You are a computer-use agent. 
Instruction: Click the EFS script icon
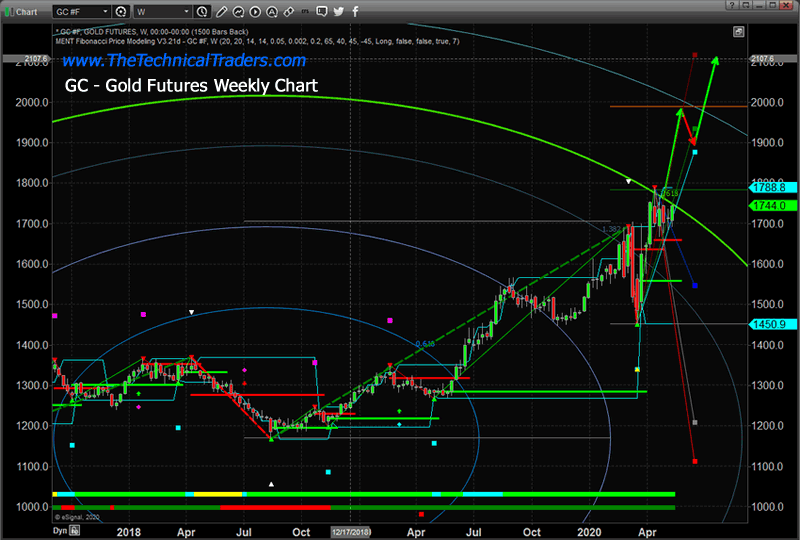[305, 11]
